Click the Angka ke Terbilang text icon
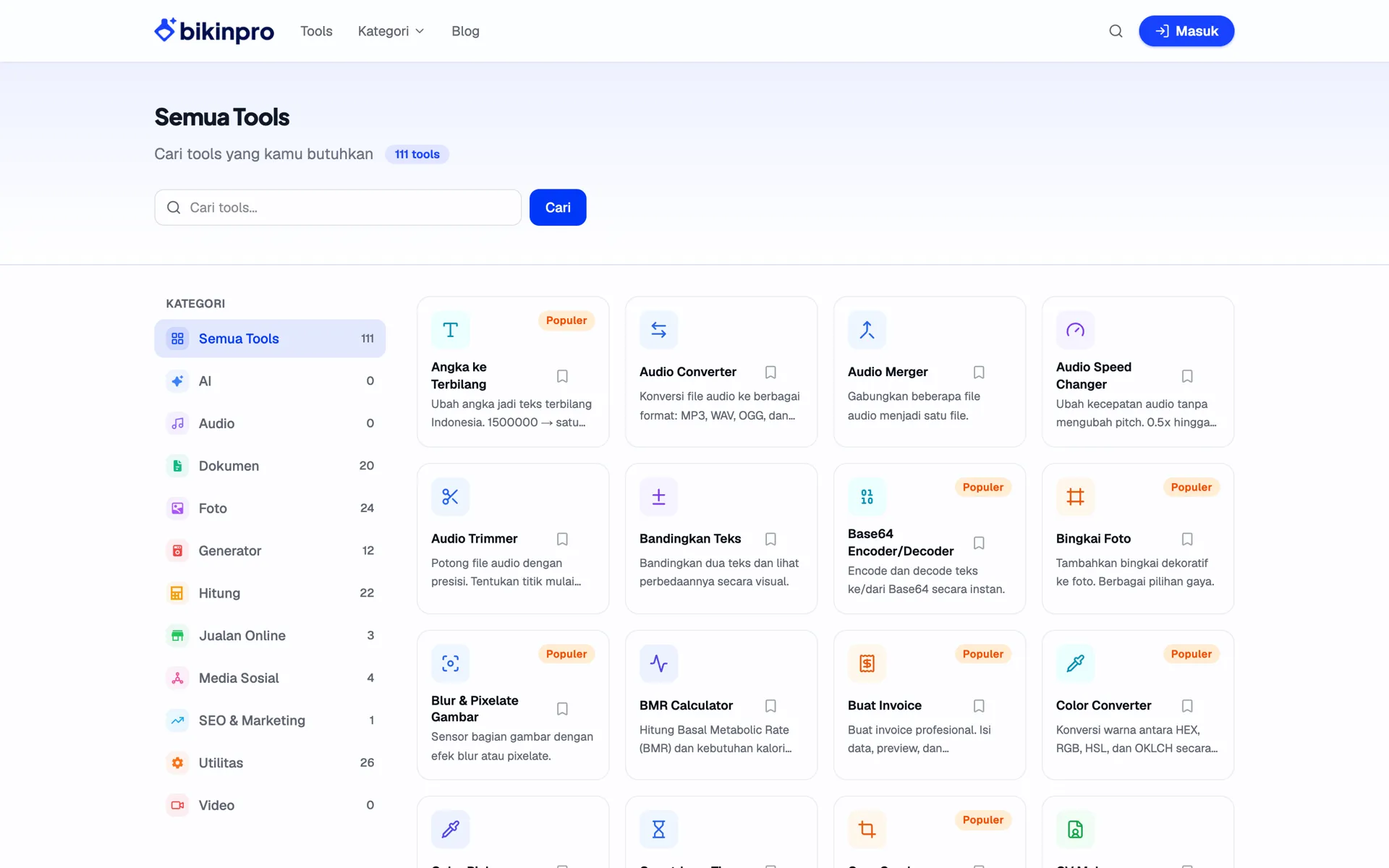This screenshot has height=868, width=1389. pyautogui.click(x=450, y=330)
